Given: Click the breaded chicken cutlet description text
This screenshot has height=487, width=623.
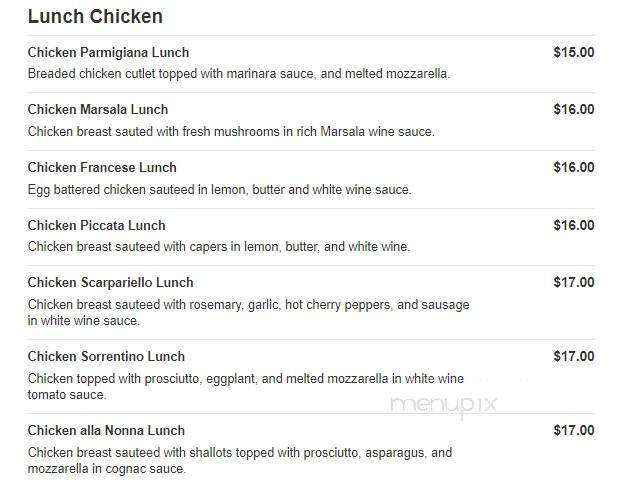Looking at the screenshot, I should [238, 74].
